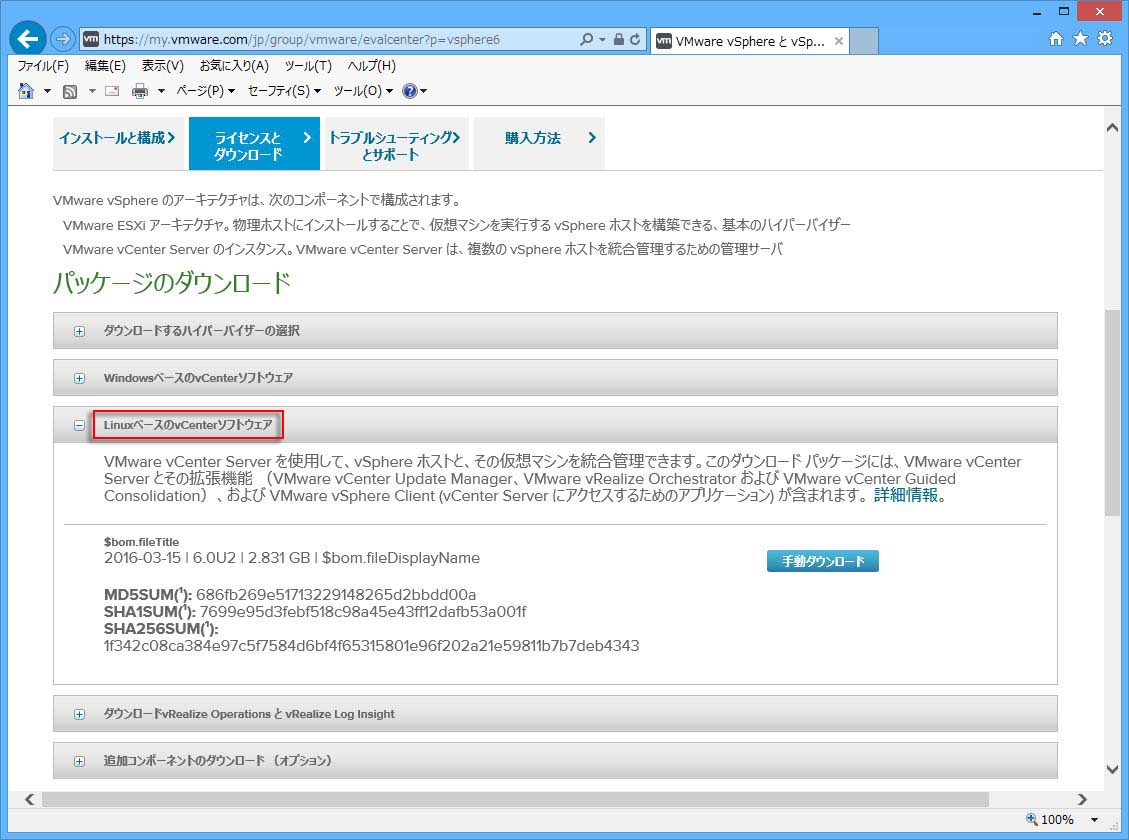
Task: Click the zoom magnifier icon in the status bar
Action: pyautogui.click(x=1032, y=819)
